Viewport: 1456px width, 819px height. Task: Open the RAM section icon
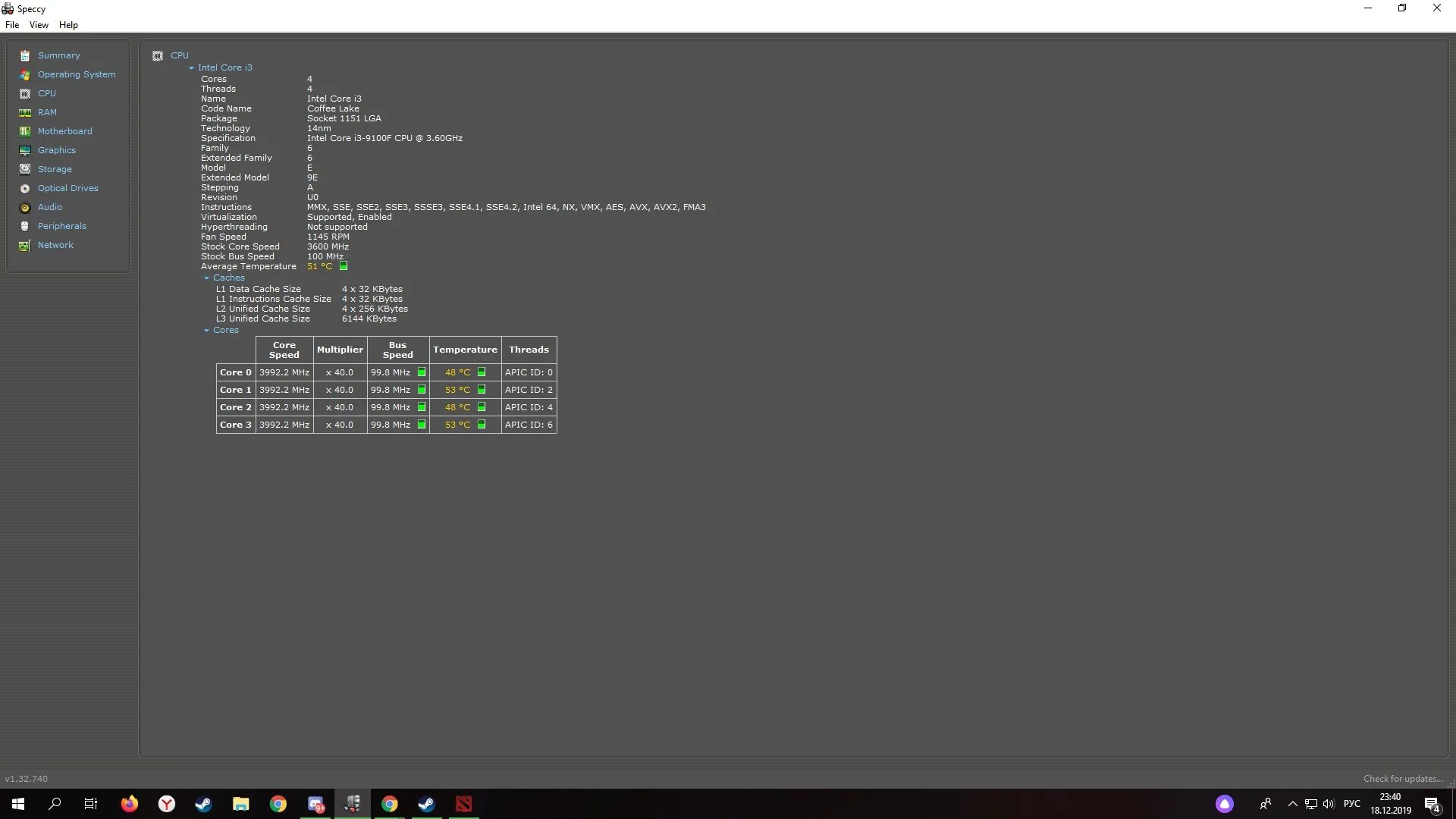coord(25,113)
